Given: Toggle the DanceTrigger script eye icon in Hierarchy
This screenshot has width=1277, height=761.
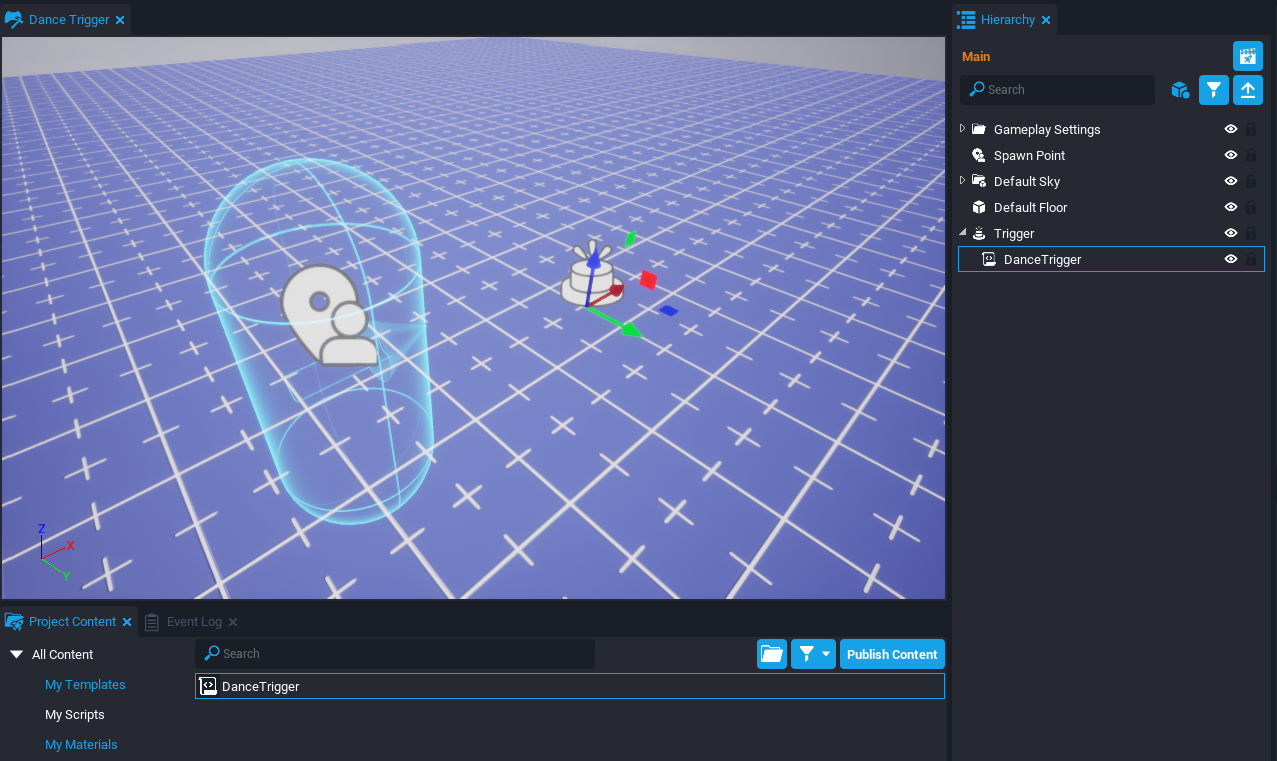Looking at the screenshot, I should tap(1231, 260).
